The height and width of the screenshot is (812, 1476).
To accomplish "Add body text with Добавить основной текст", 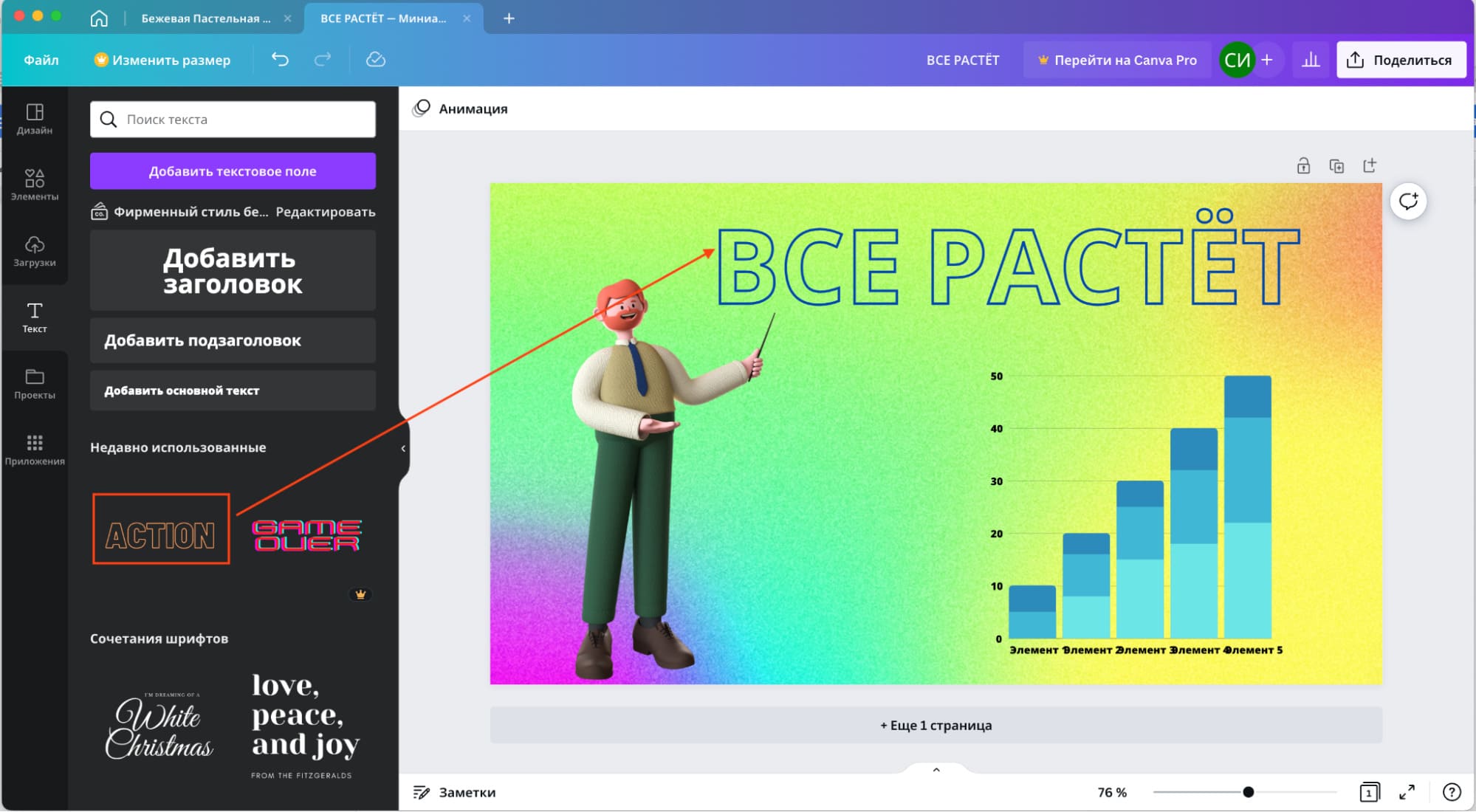I will click(233, 390).
